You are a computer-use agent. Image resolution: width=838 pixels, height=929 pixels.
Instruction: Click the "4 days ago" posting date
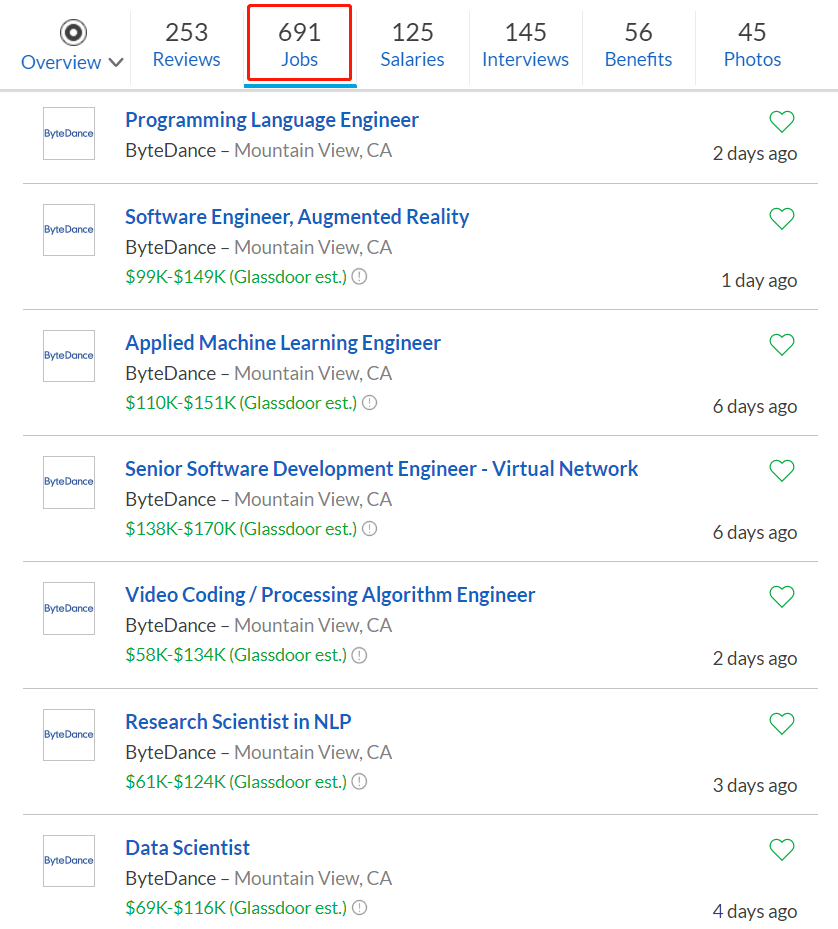click(754, 911)
